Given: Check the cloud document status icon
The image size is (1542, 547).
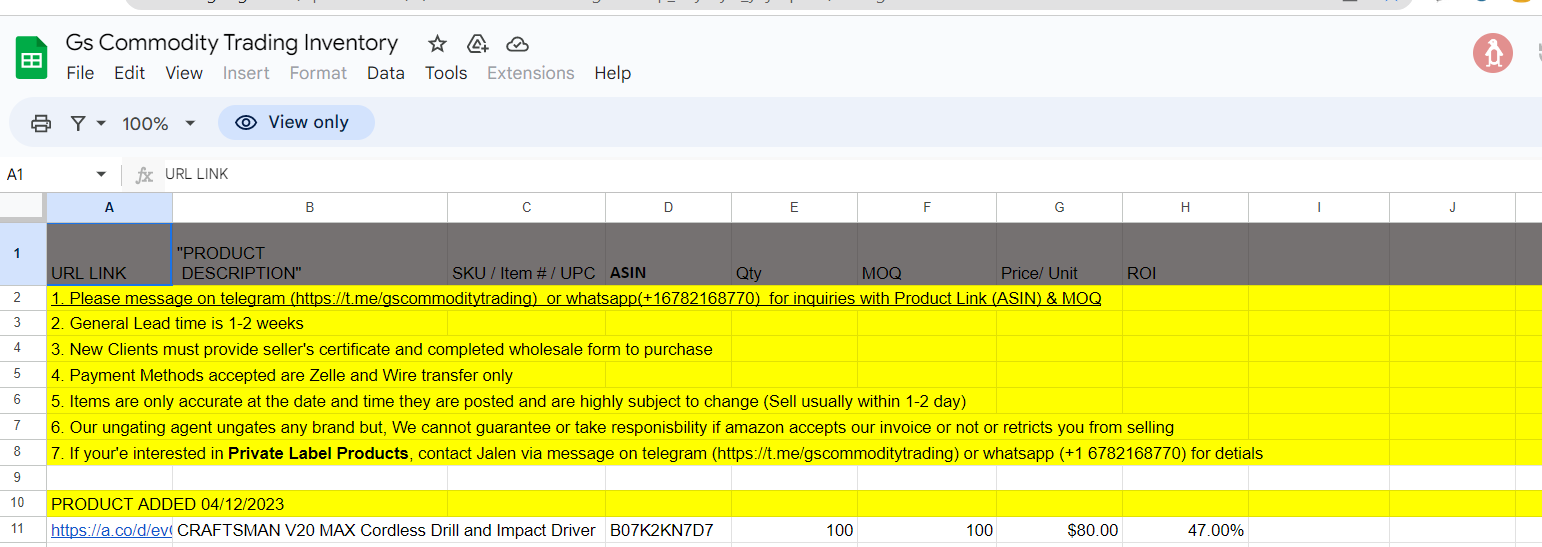Looking at the screenshot, I should pyautogui.click(x=517, y=43).
